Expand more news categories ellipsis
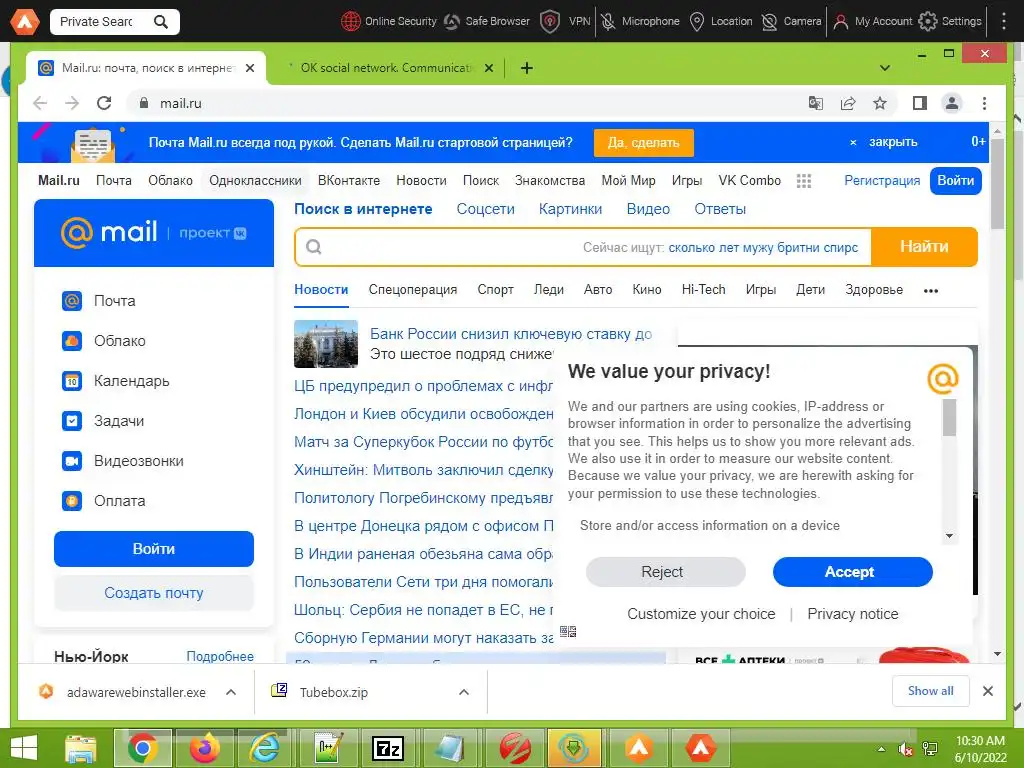 point(931,291)
